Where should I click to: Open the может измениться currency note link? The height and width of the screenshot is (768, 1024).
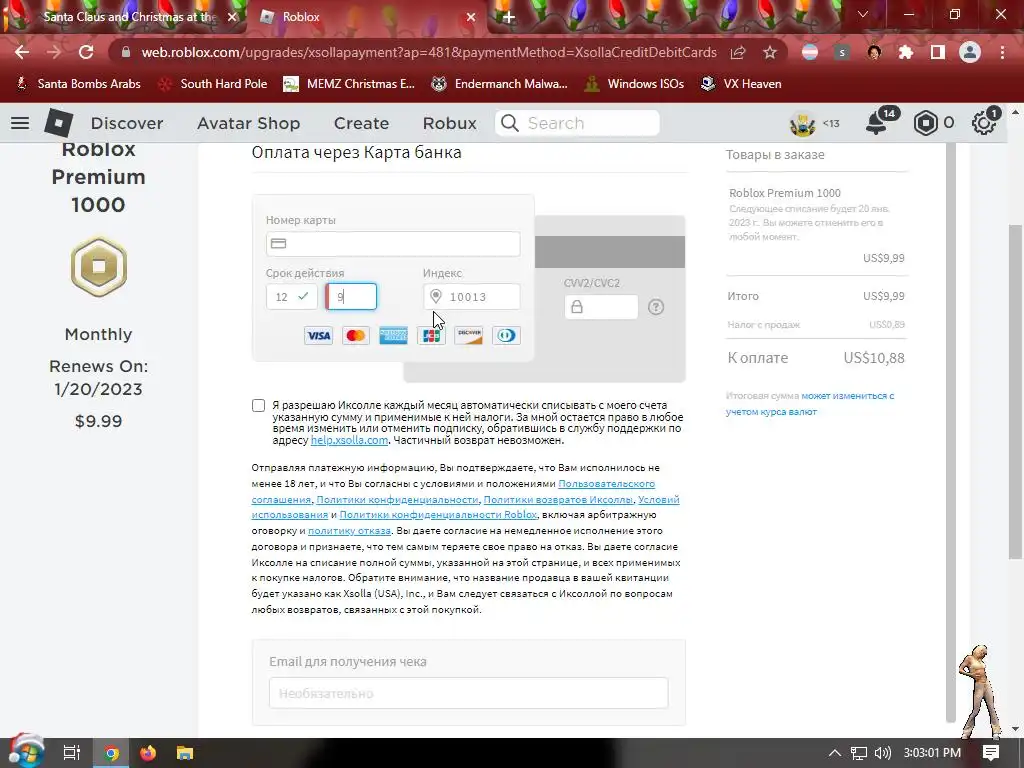tap(848, 396)
